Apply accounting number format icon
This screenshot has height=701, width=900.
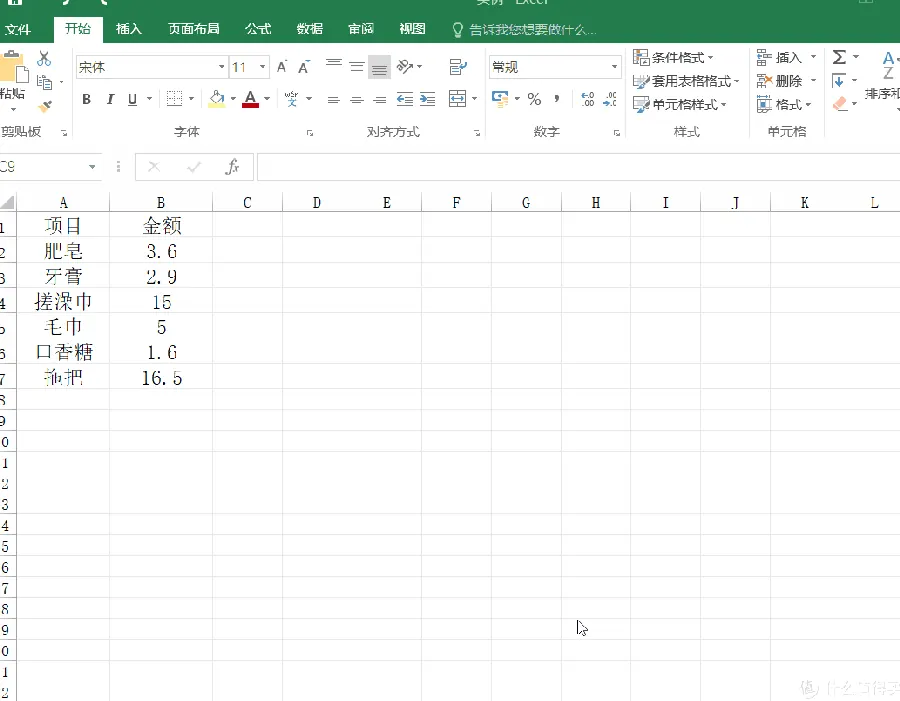pos(500,99)
